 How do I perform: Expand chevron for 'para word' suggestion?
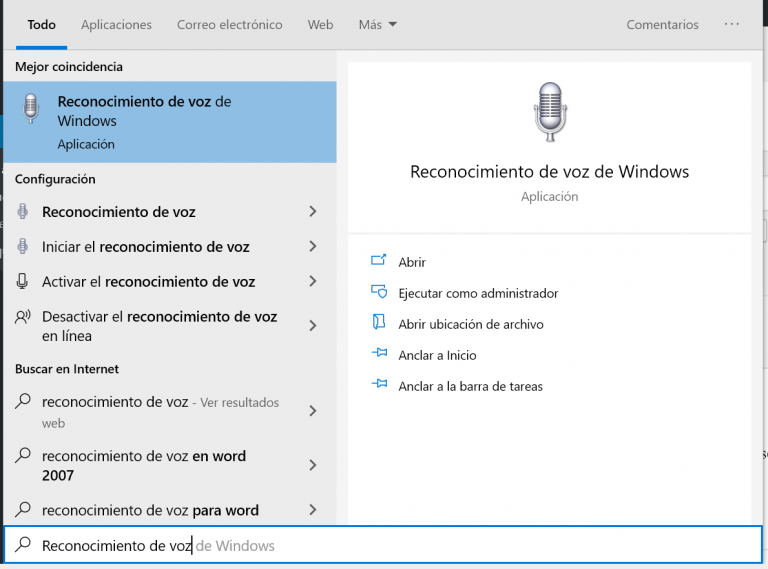coord(313,510)
